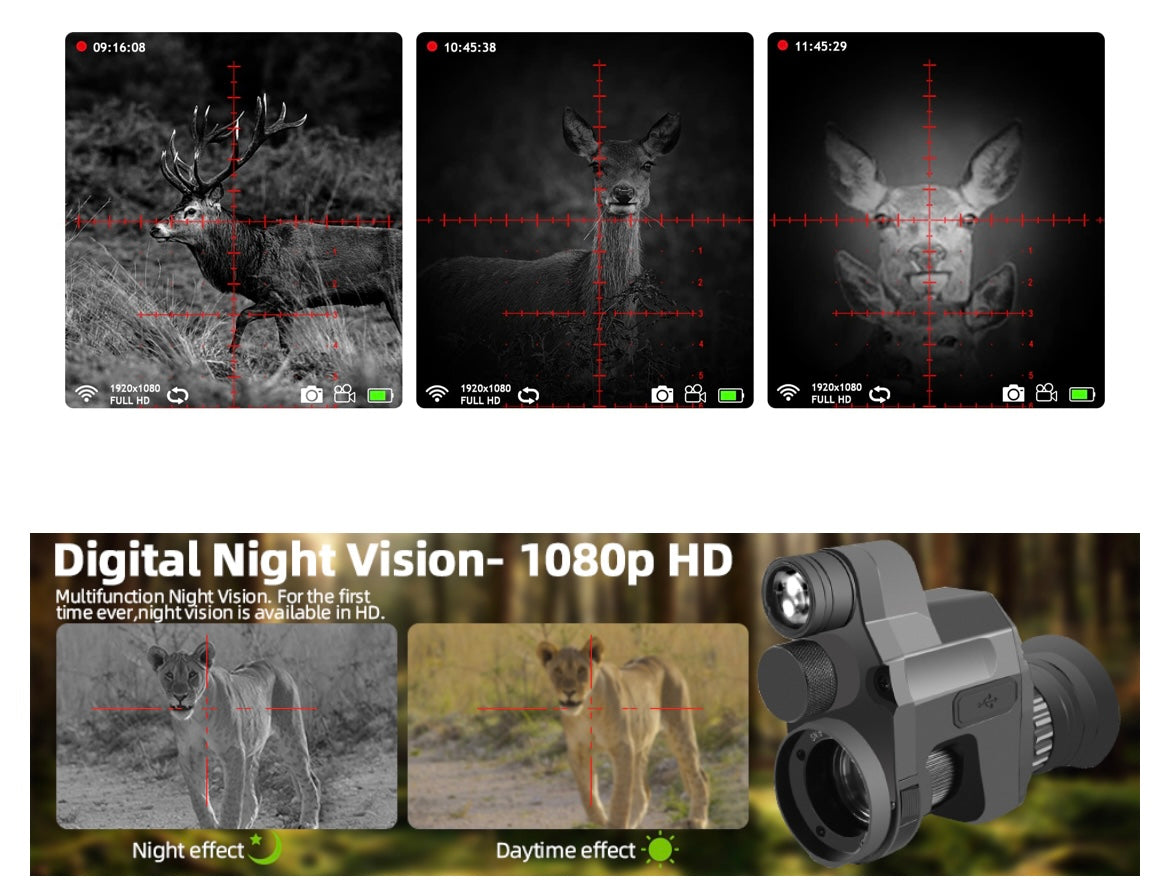Viewport: 1170px width, 889px height.
Task: Click the red recording dot beside 10:45:38
Action: pos(432,47)
